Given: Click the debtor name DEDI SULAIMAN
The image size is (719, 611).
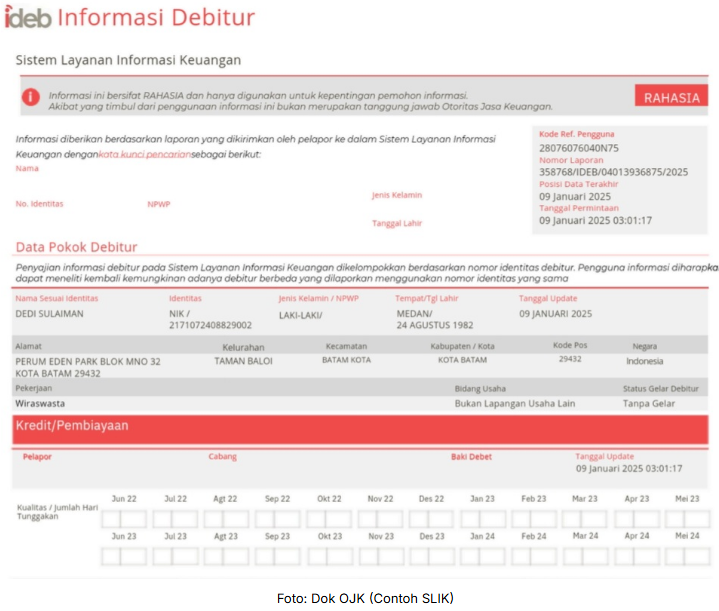Looking at the screenshot, I should [x=49, y=313].
